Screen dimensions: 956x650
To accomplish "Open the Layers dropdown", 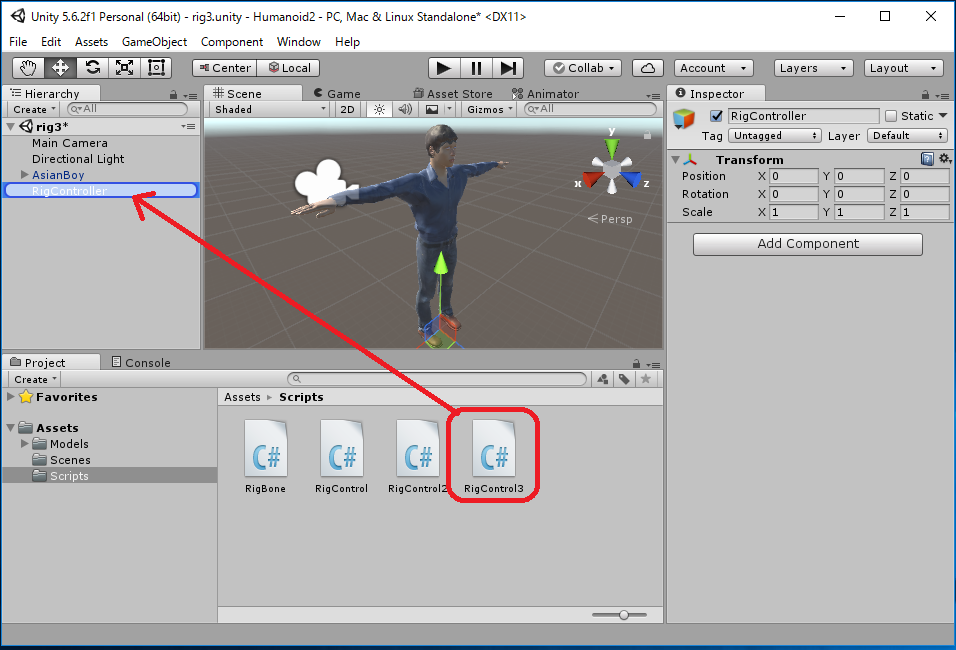I will [x=813, y=68].
